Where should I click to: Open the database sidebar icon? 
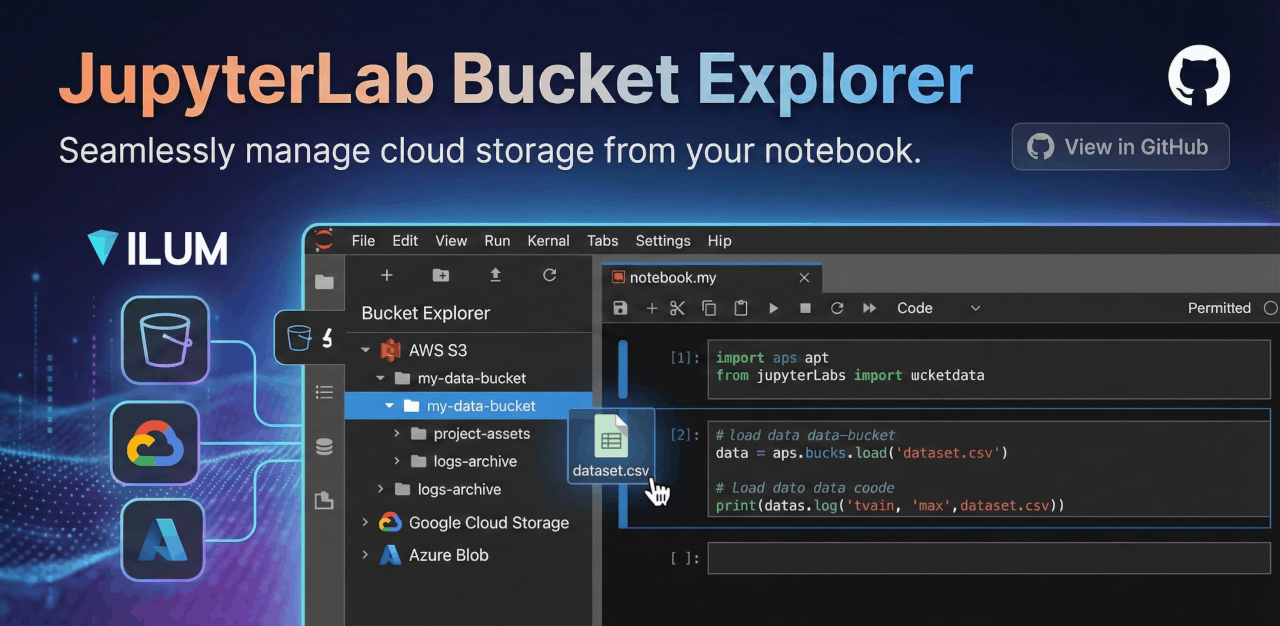pos(324,446)
